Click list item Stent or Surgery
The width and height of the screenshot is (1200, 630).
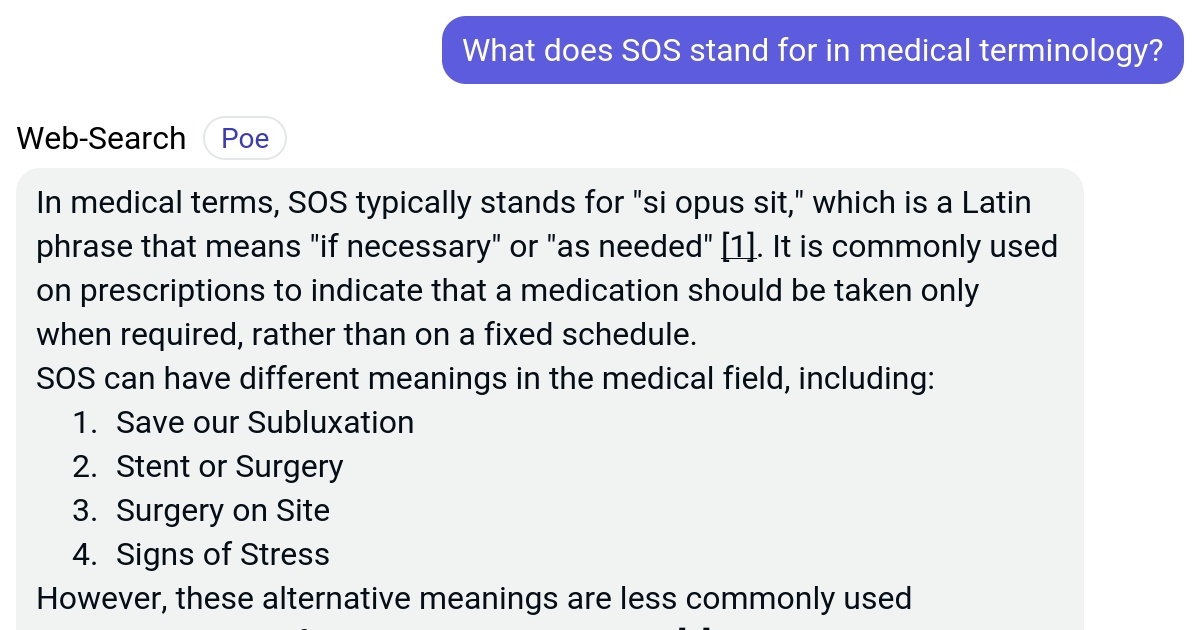point(230,466)
